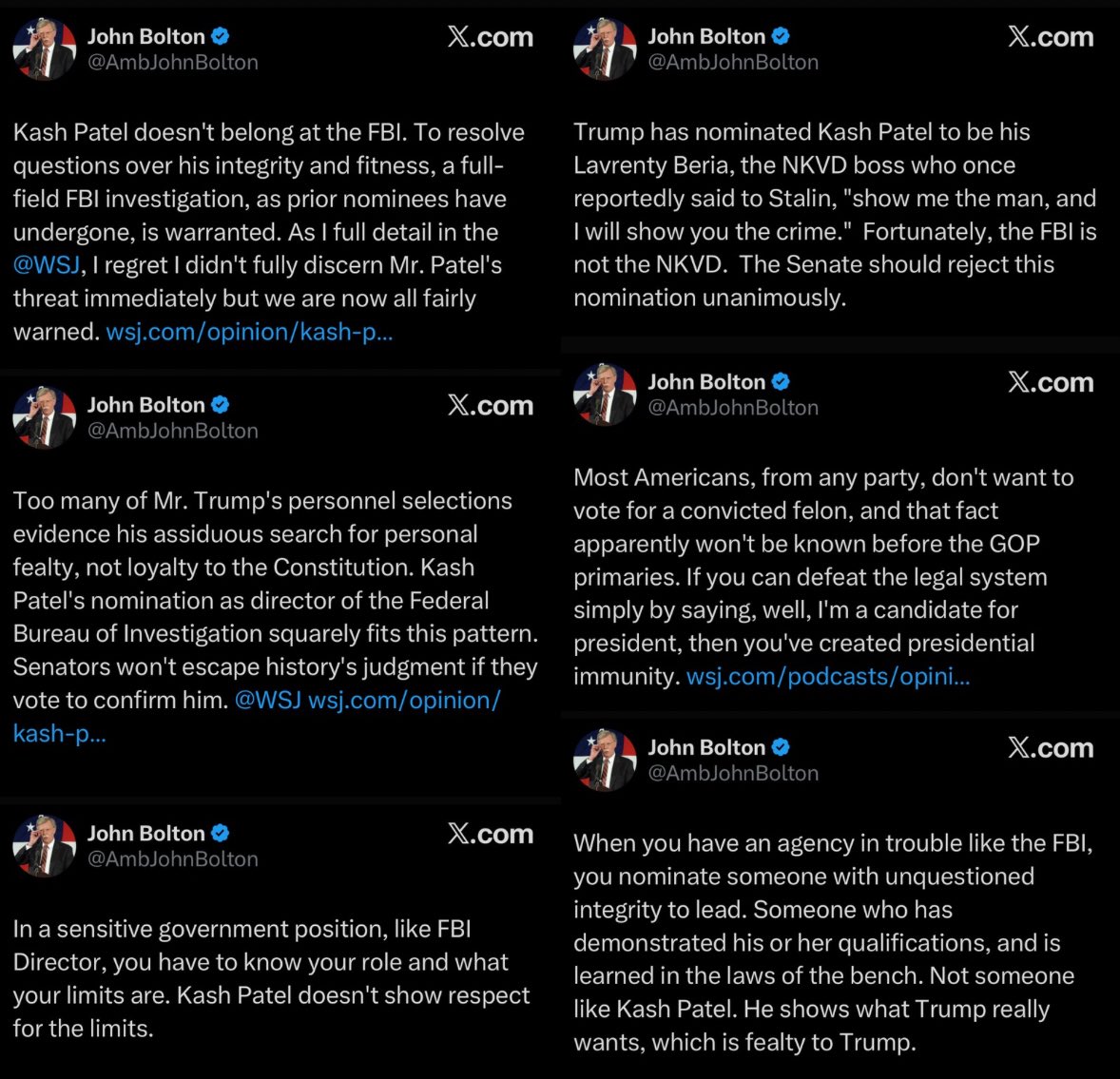Click the avatar on the 'In a sensitive government position' tweet
Viewport: 1120px width, 1079px height.
coord(44,845)
